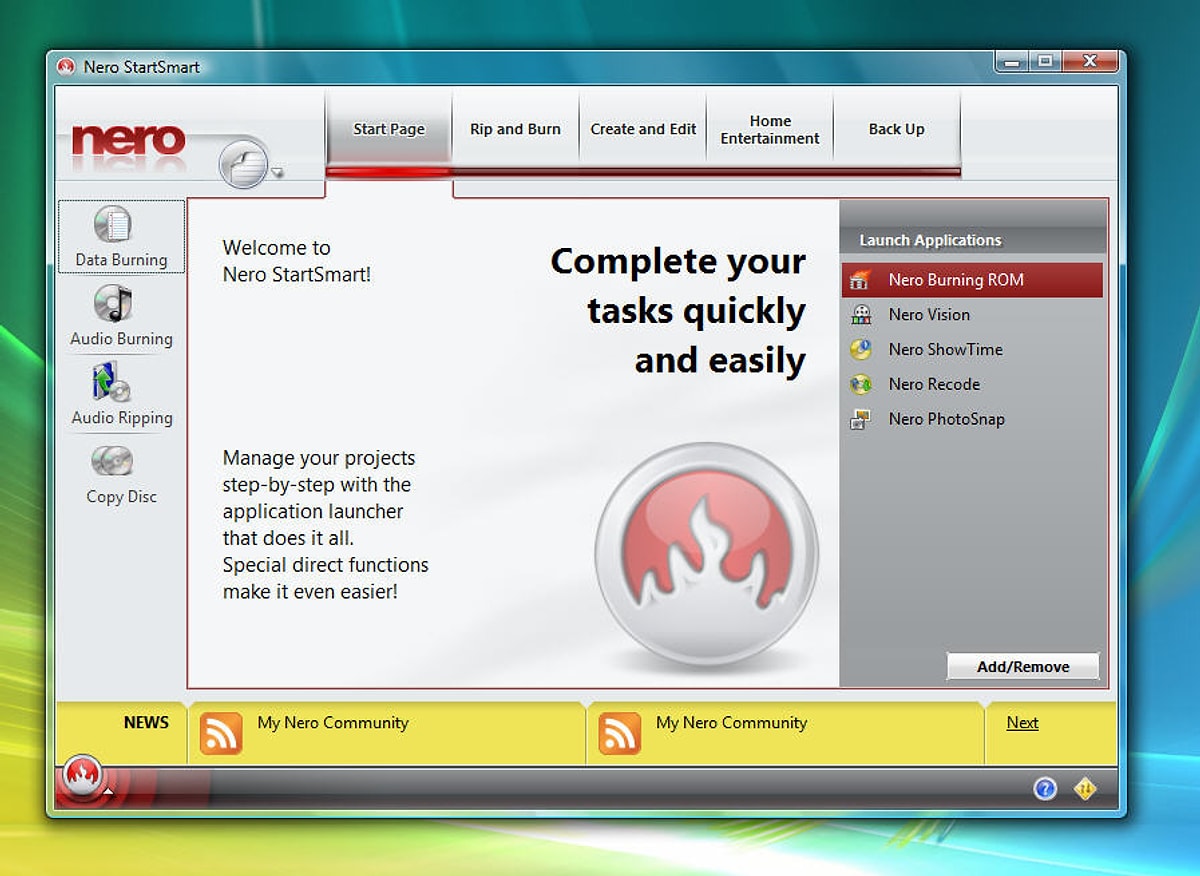Screen dimensions: 1200x876
Task: Open Audio Burning from the sidebar
Action: tap(113, 304)
